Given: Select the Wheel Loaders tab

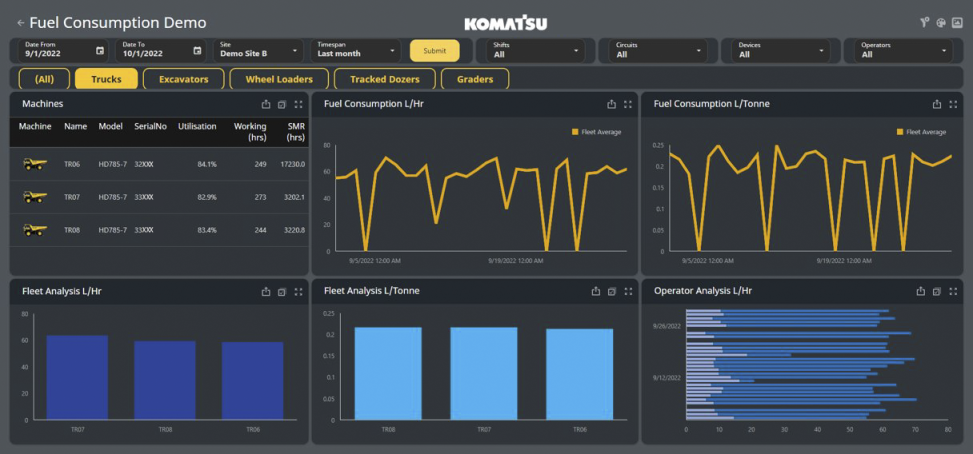Looking at the screenshot, I should pyautogui.click(x=279, y=79).
